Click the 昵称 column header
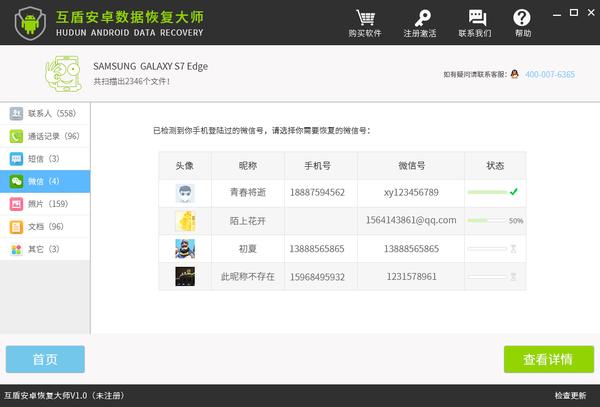The width and height of the screenshot is (600, 407). (x=248, y=166)
